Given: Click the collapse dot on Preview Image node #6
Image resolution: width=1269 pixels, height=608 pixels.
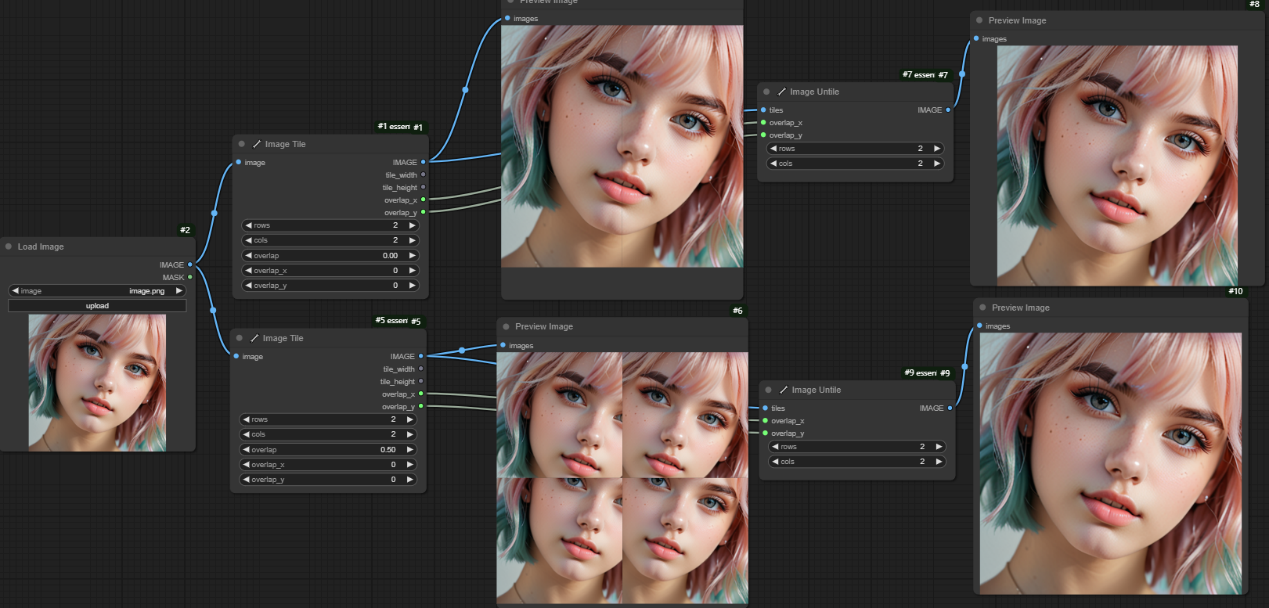Looking at the screenshot, I should pos(506,327).
